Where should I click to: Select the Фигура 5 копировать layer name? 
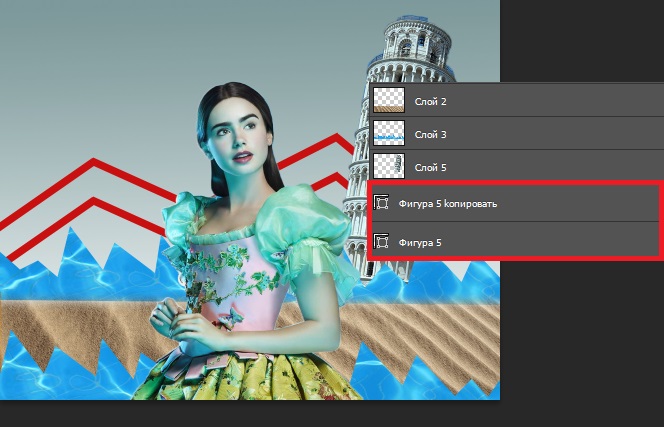click(x=448, y=204)
